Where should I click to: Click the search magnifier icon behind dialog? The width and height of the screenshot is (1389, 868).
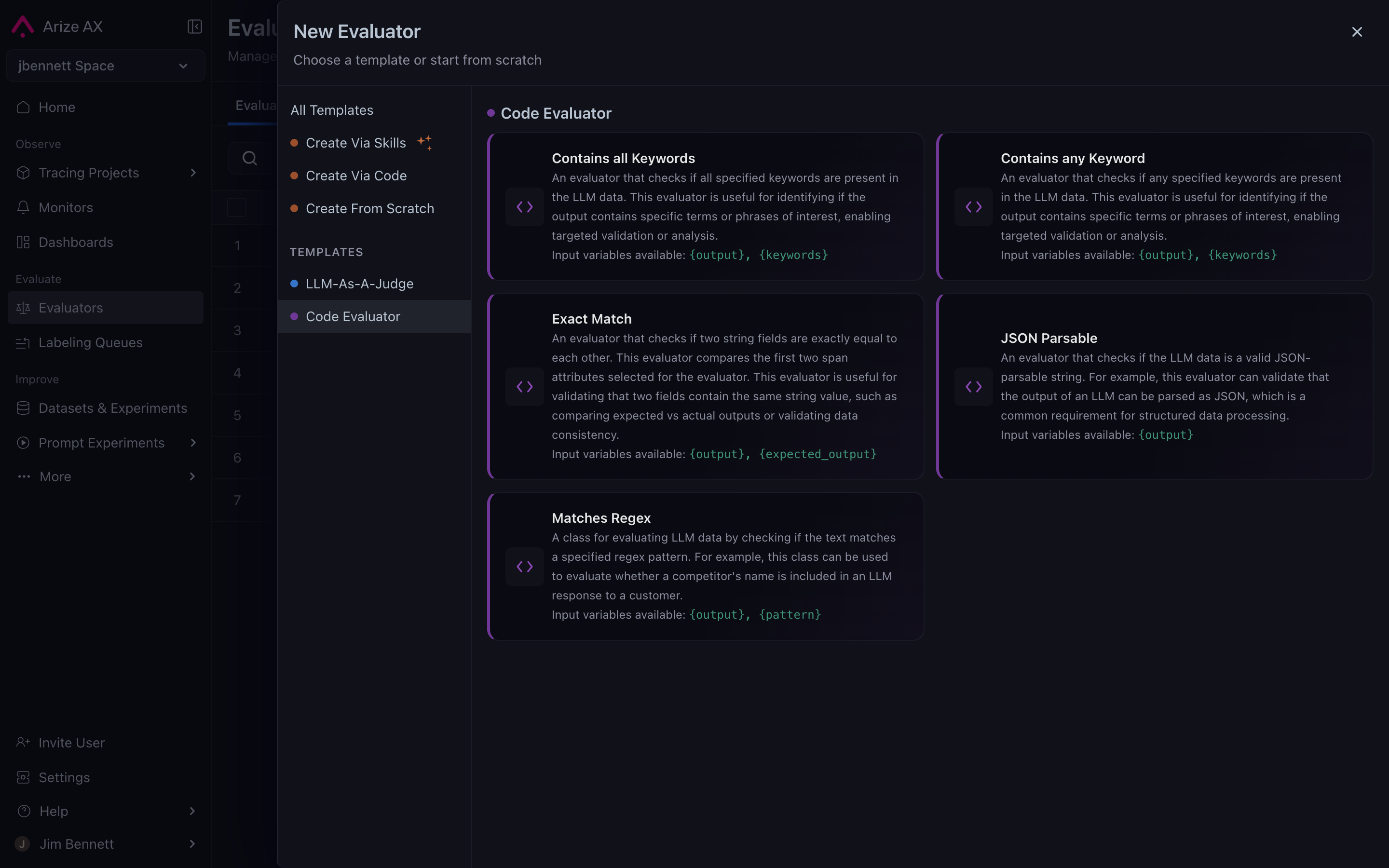pyautogui.click(x=250, y=158)
